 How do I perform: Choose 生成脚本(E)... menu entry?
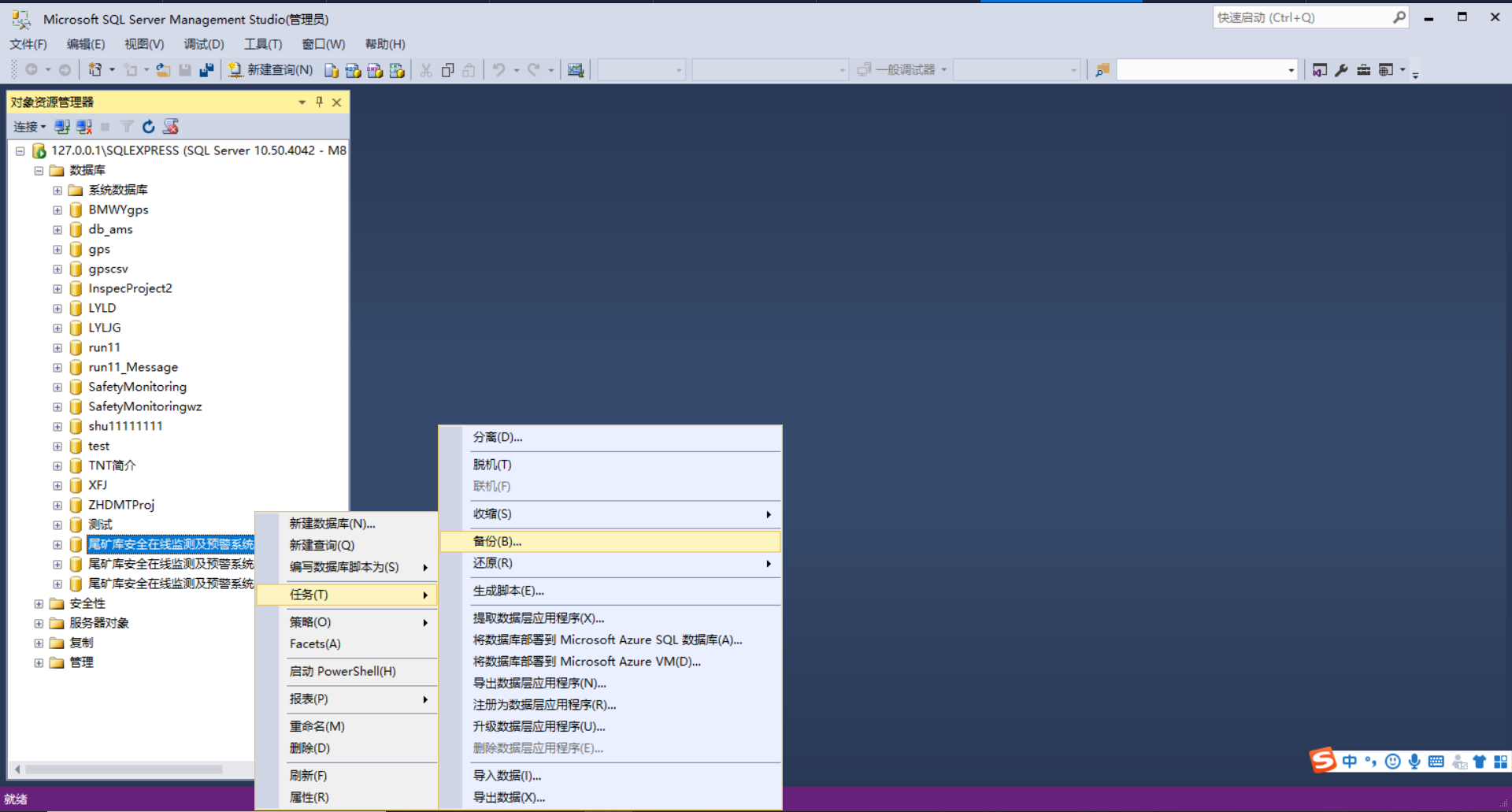(x=610, y=591)
